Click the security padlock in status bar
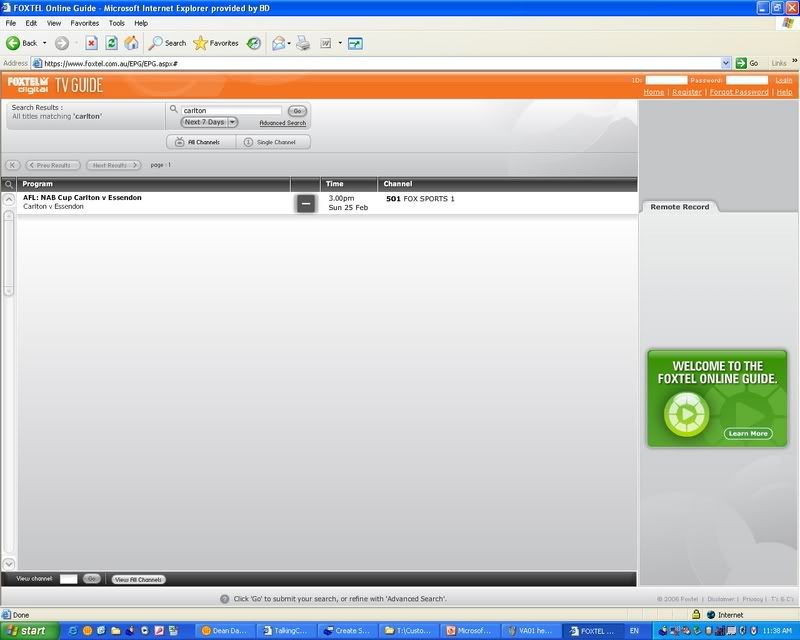The width and height of the screenshot is (800, 640). [x=696, y=614]
